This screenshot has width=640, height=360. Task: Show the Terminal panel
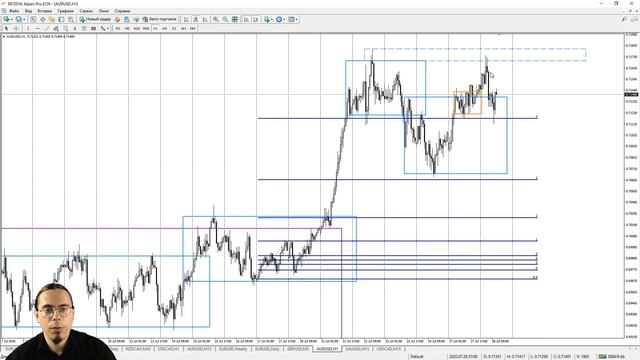tap(61, 19)
